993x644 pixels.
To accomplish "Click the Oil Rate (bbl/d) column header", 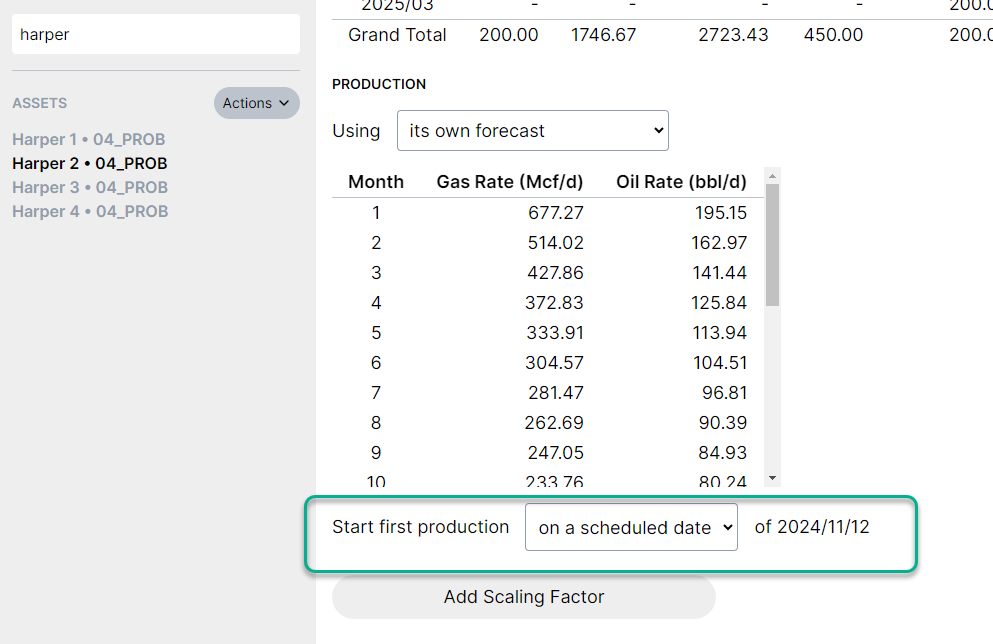I will pyautogui.click(x=681, y=182).
